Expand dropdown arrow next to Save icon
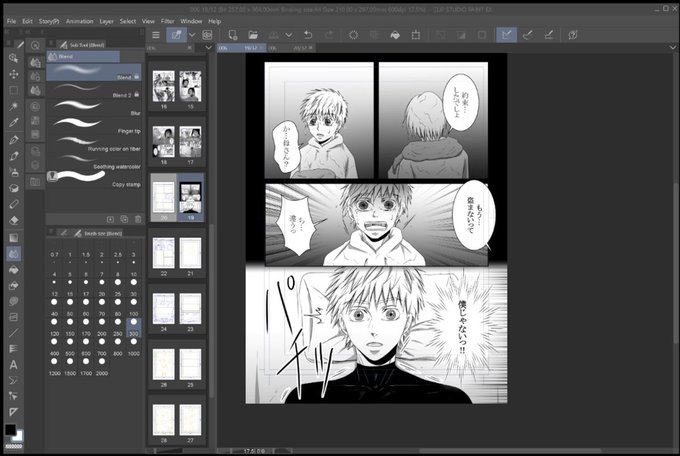The width and height of the screenshot is (680, 456). pos(289,35)
